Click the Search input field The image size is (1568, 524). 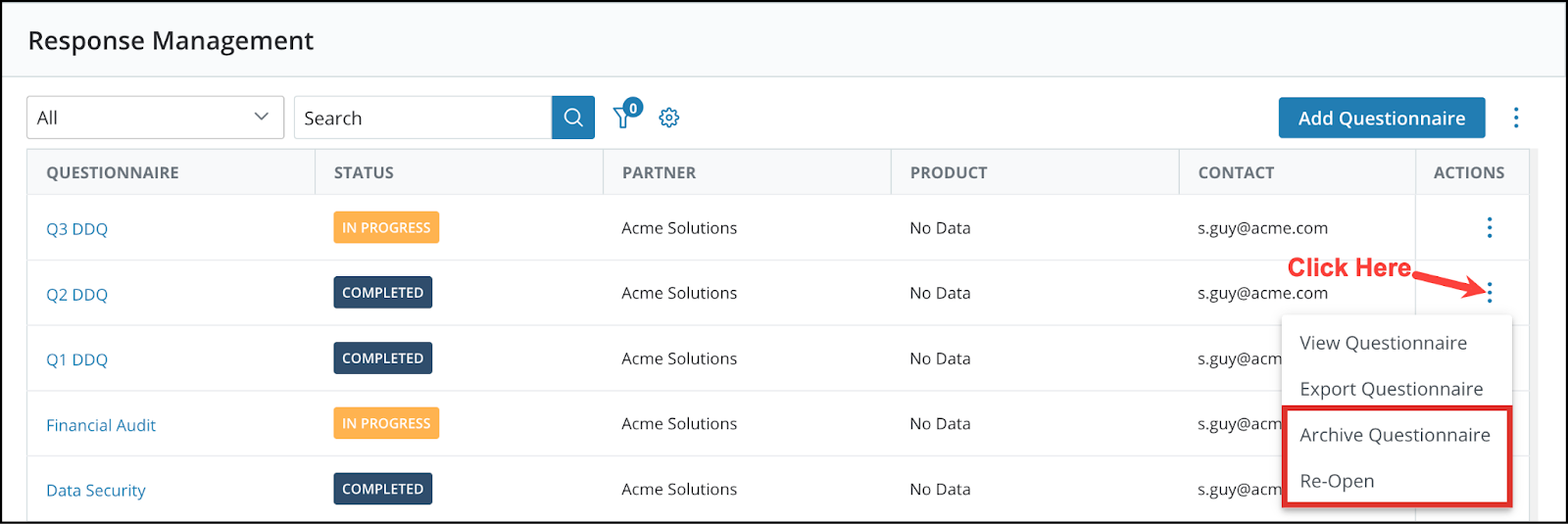click(423, 118)
